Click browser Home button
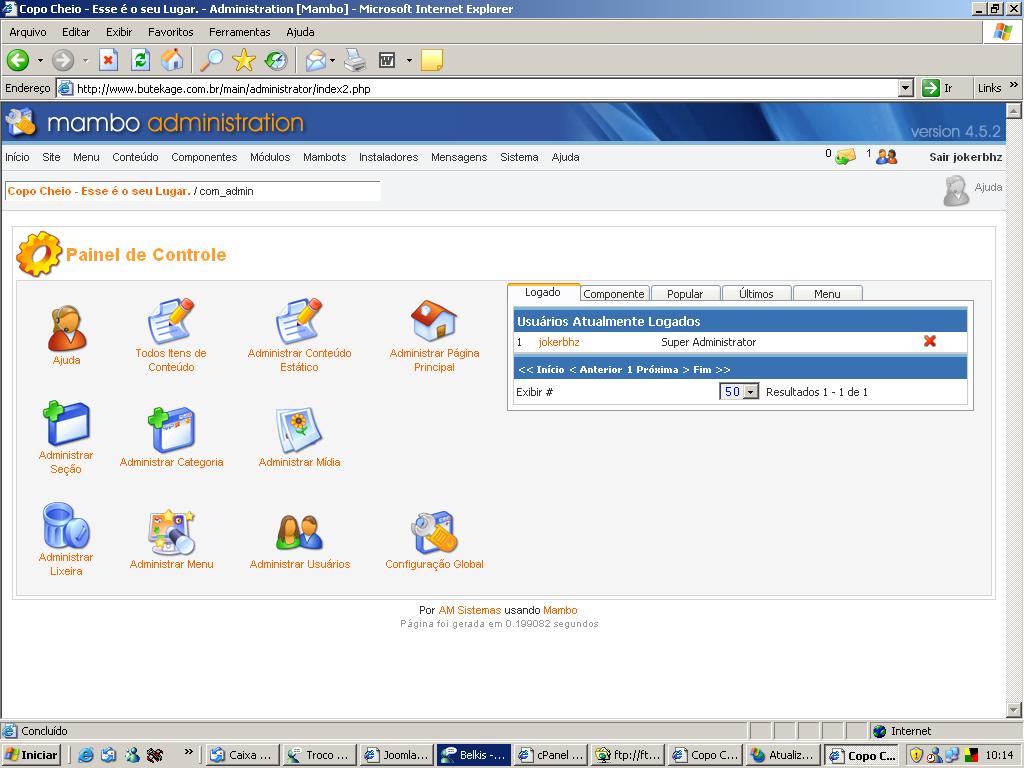Screen dimensions: 1024x768 click(x=172, y=60)
